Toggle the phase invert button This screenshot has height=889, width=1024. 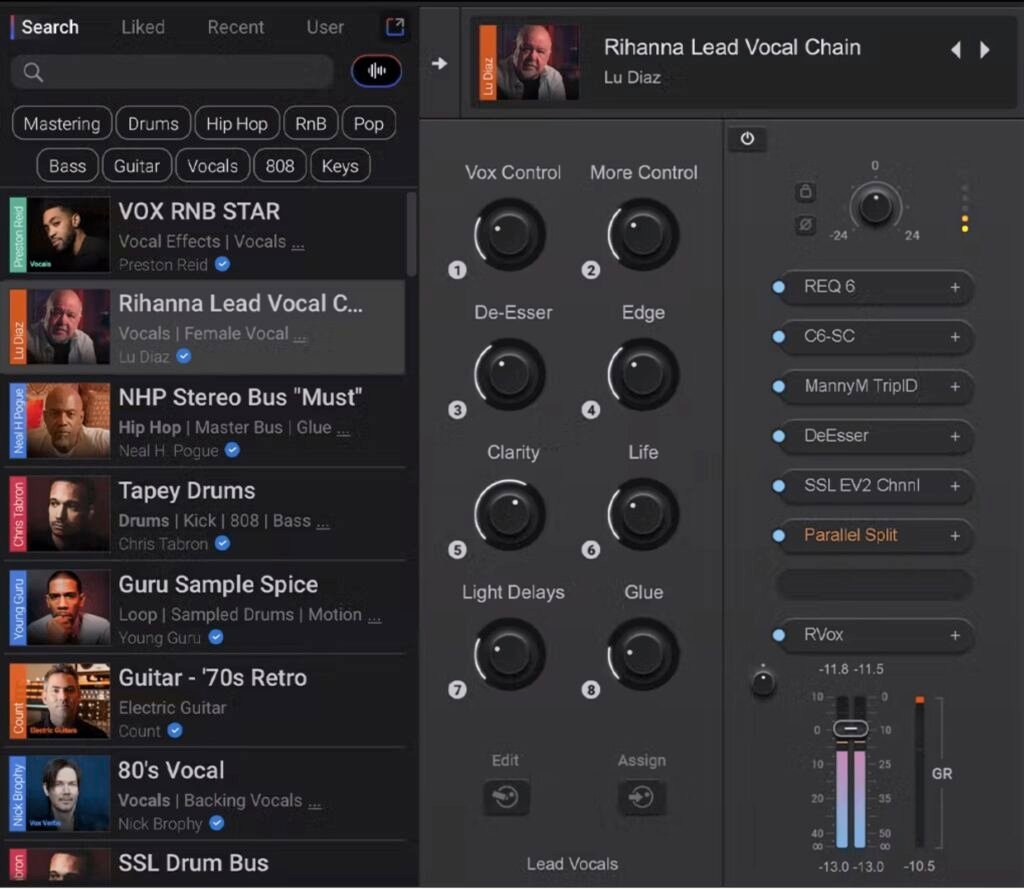806,225
